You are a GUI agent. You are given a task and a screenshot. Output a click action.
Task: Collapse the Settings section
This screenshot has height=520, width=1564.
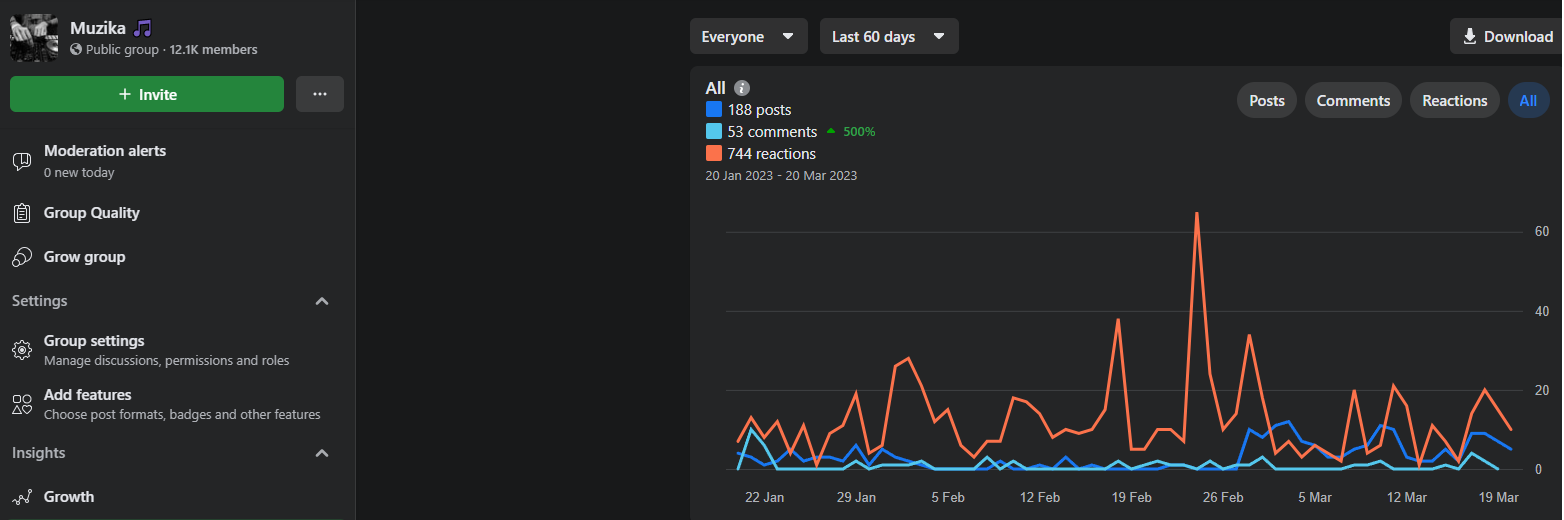coord(322,301)
